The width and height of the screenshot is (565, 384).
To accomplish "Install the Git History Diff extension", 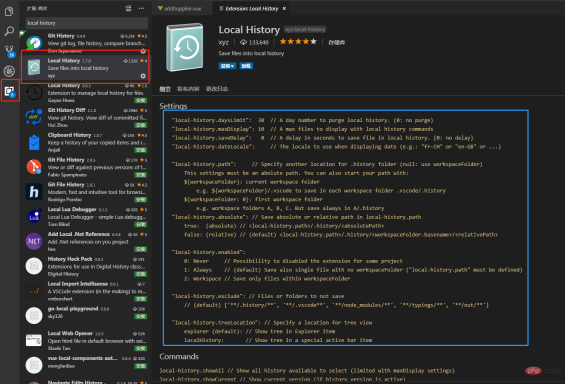I will point(141,125).
